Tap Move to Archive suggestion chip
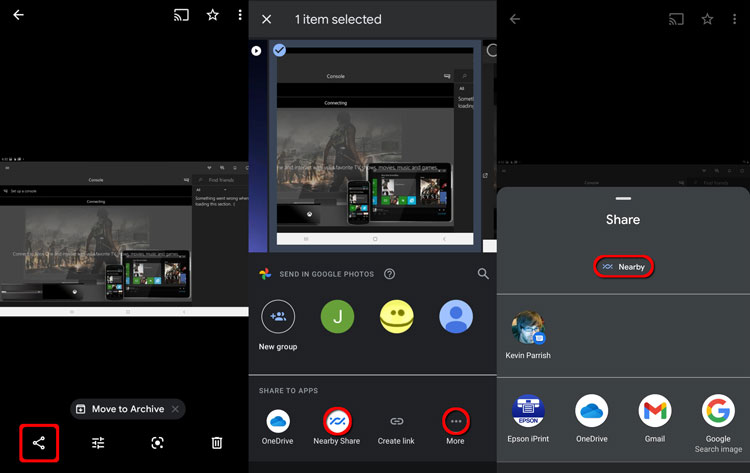 click(x=128, y=409)
